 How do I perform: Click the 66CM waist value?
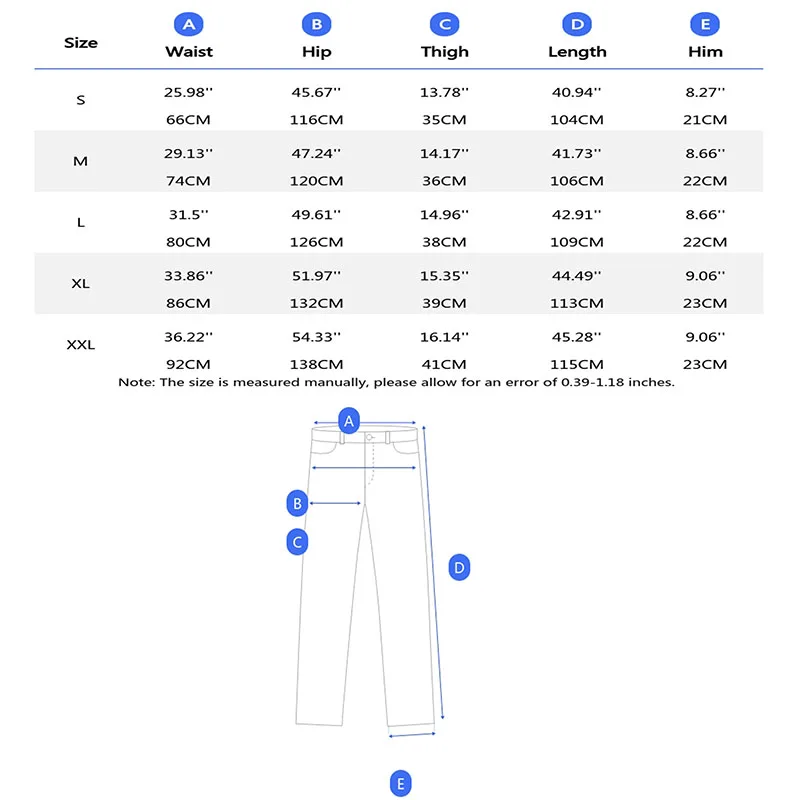(188, 120)
